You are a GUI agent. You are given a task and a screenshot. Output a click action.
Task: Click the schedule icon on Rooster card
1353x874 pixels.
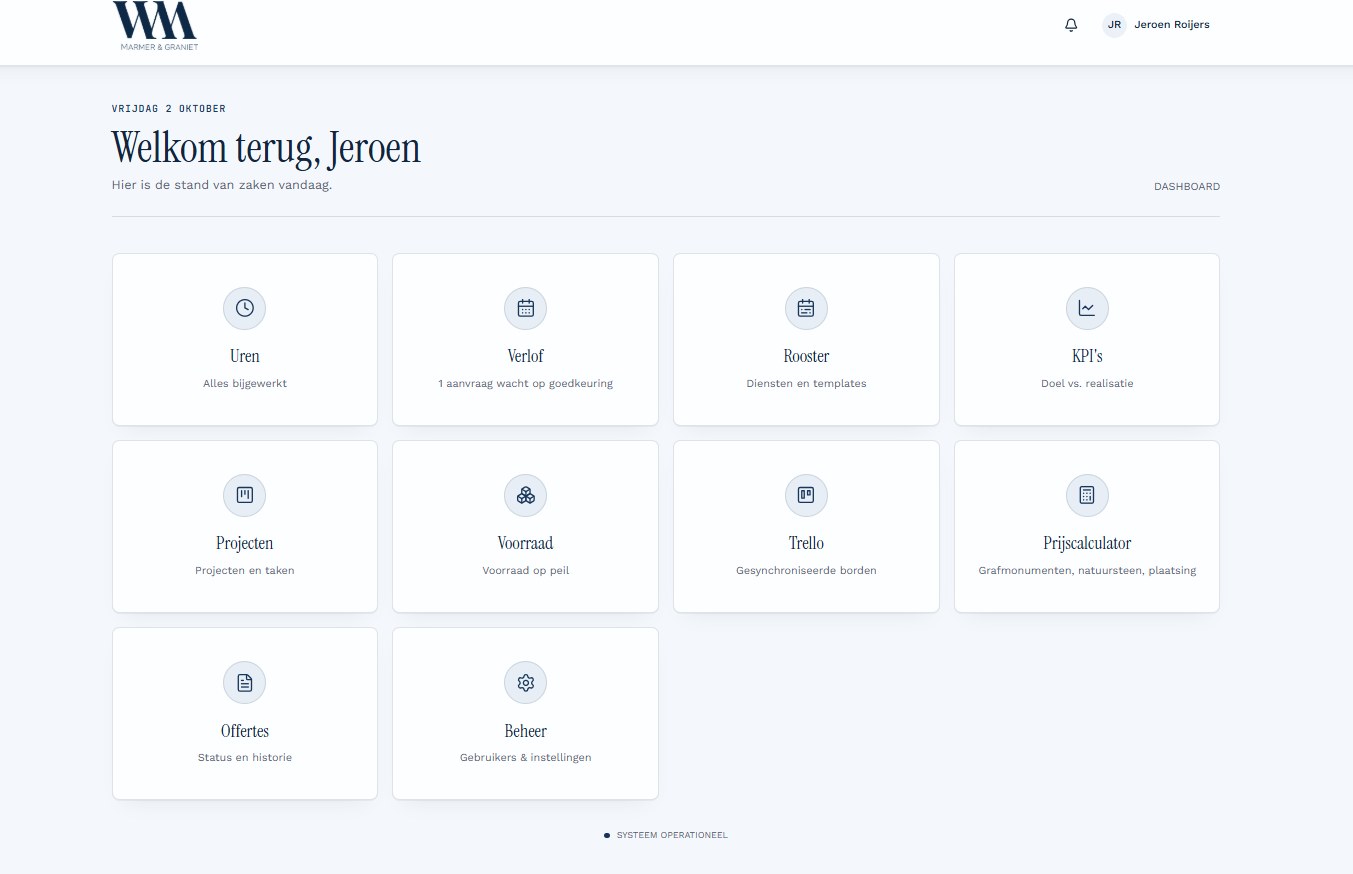click(x=806, y=308)
